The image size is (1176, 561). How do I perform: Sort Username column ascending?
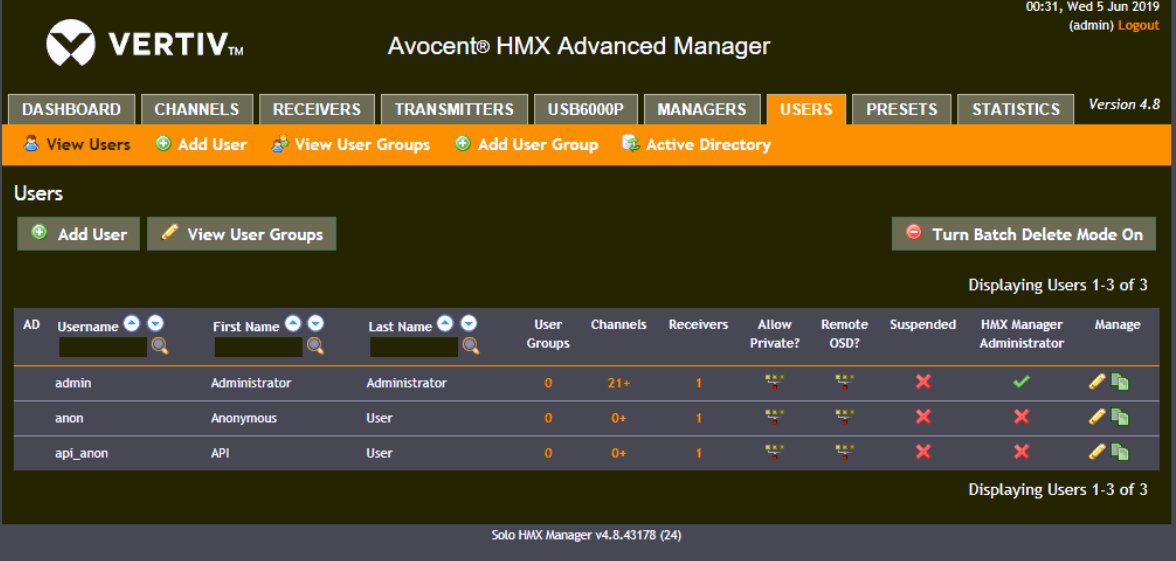click(x=132, y=324)
